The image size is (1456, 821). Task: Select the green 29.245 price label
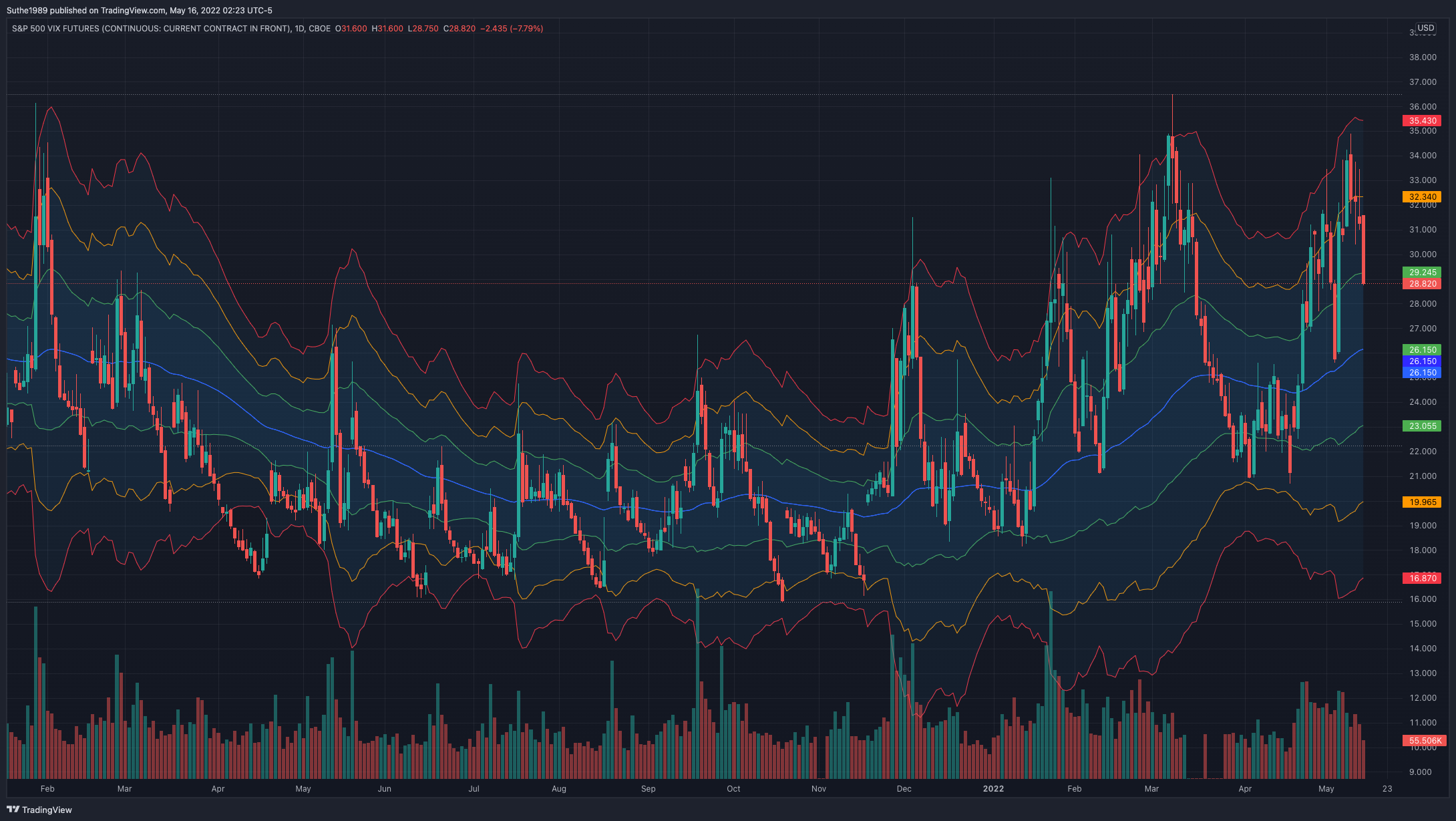[1423, 273]
